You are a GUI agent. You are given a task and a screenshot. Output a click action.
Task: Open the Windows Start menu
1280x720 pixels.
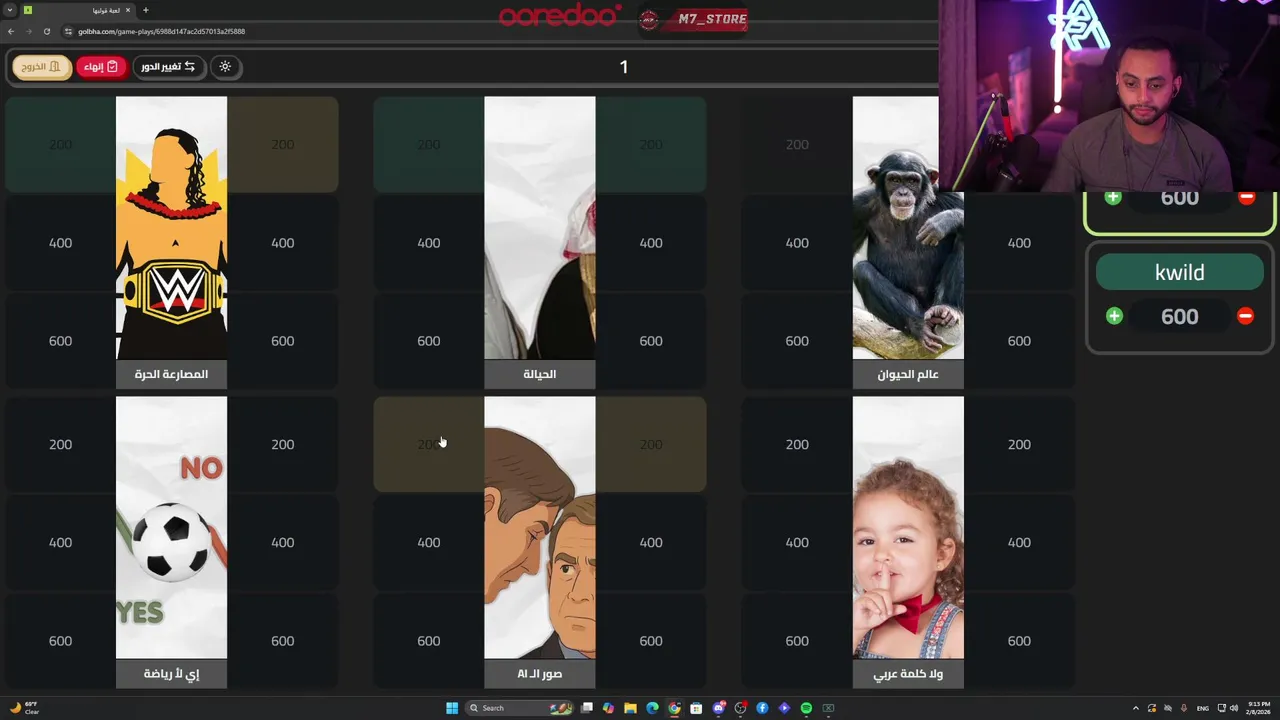pos(452,708)
